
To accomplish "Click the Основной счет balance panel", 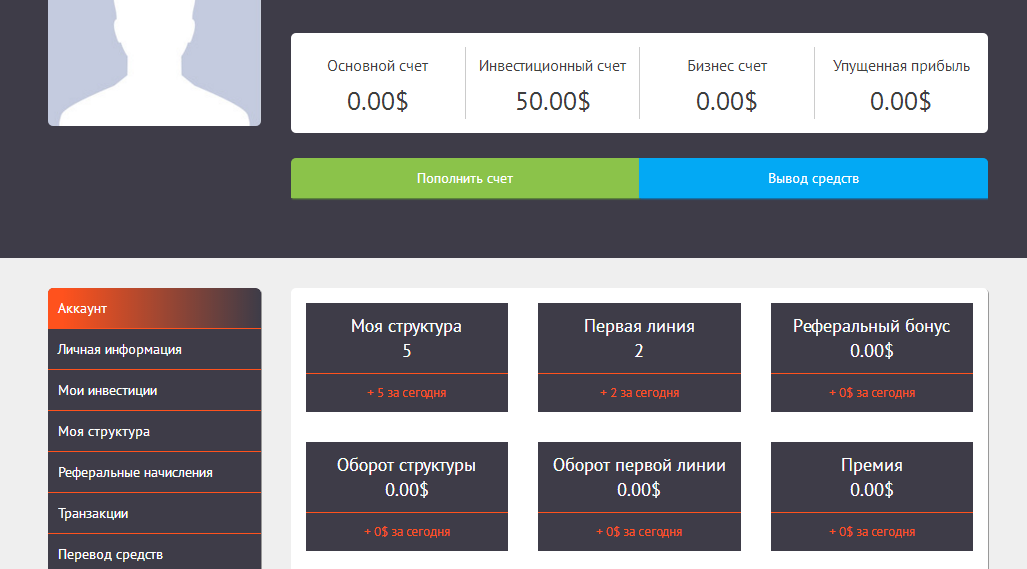I will click(378, 84).
